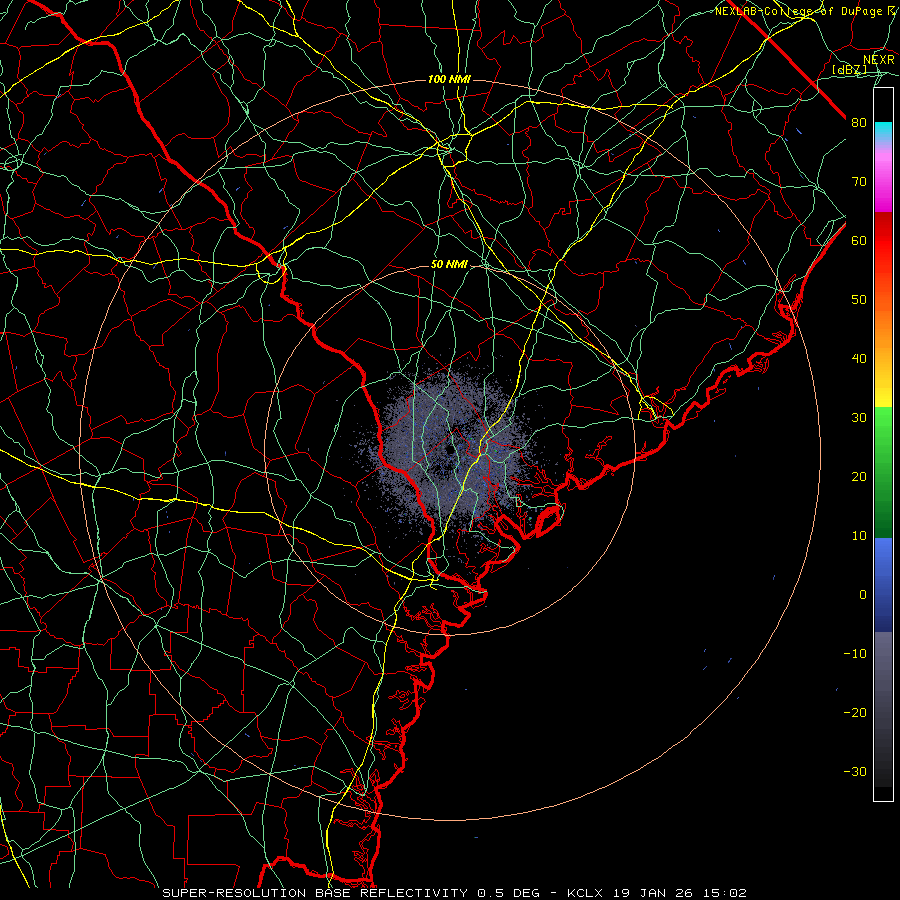Click the KCLX radar site at clutter center
The height and width of the screenshot is (900, 900).
coord(449,450)
